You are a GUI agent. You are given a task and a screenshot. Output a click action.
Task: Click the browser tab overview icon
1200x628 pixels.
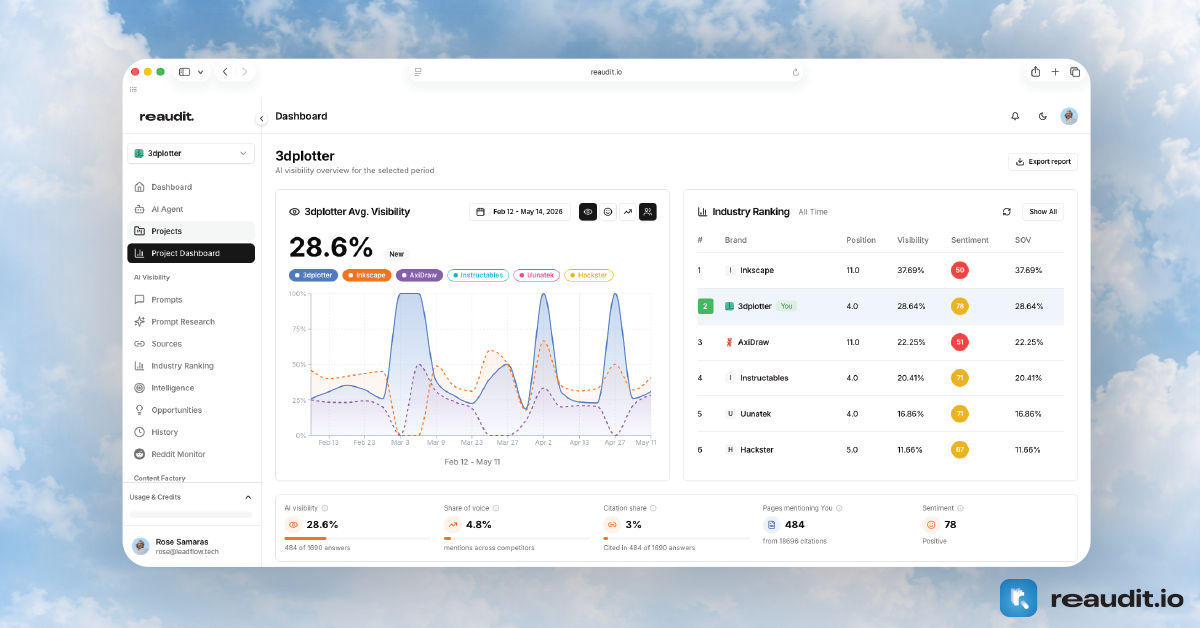pyautogui.click(x=1075, y=72)
